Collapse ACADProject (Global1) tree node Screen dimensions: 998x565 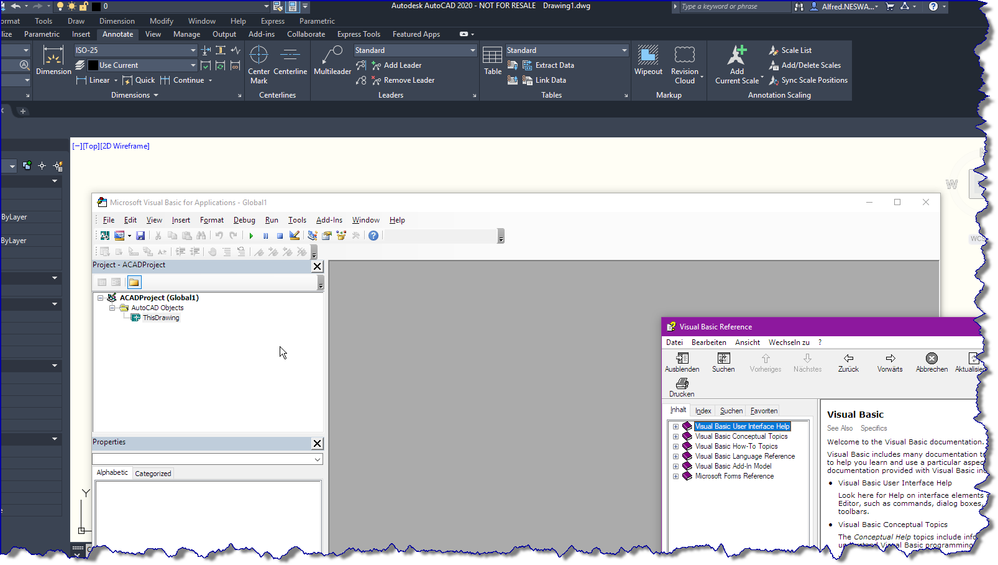click(x=101, y=298)
